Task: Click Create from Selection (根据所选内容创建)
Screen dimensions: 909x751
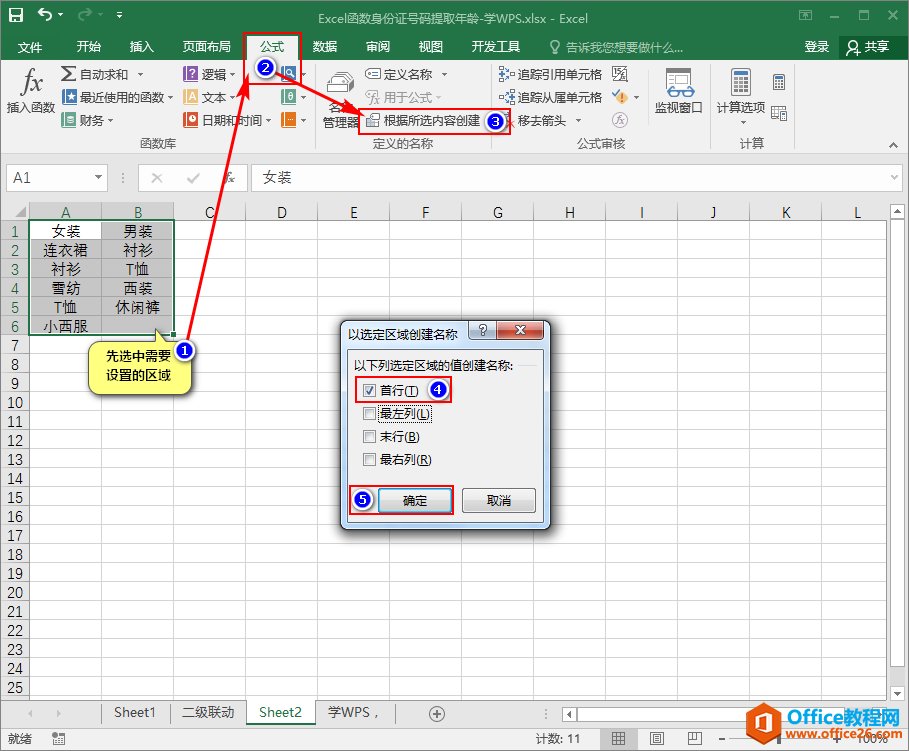Action: pos(430,121)
